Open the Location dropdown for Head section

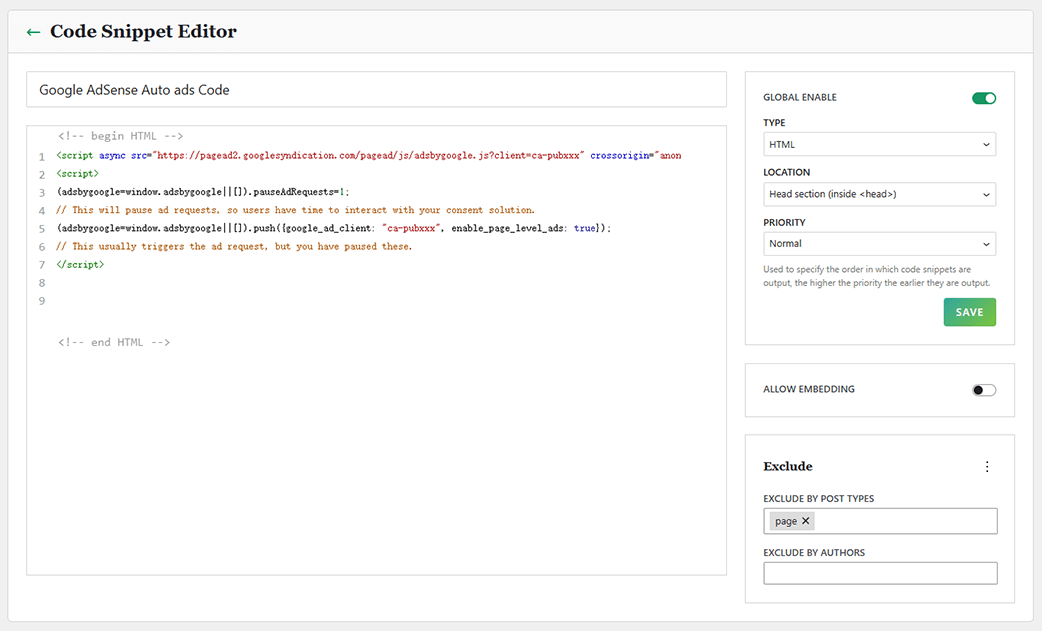879,194
